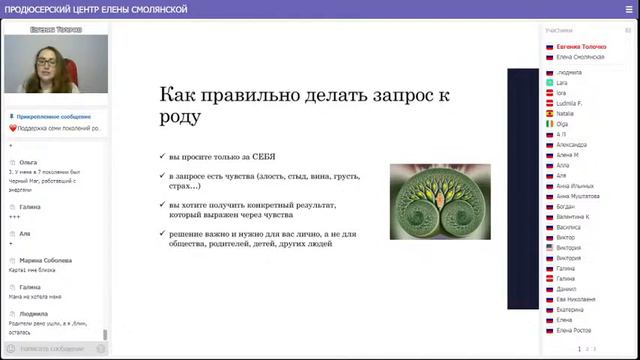Click the avatar icon next to Марина Соболева
The height and width of the screenshot is (360, 640).
point(12,260)
